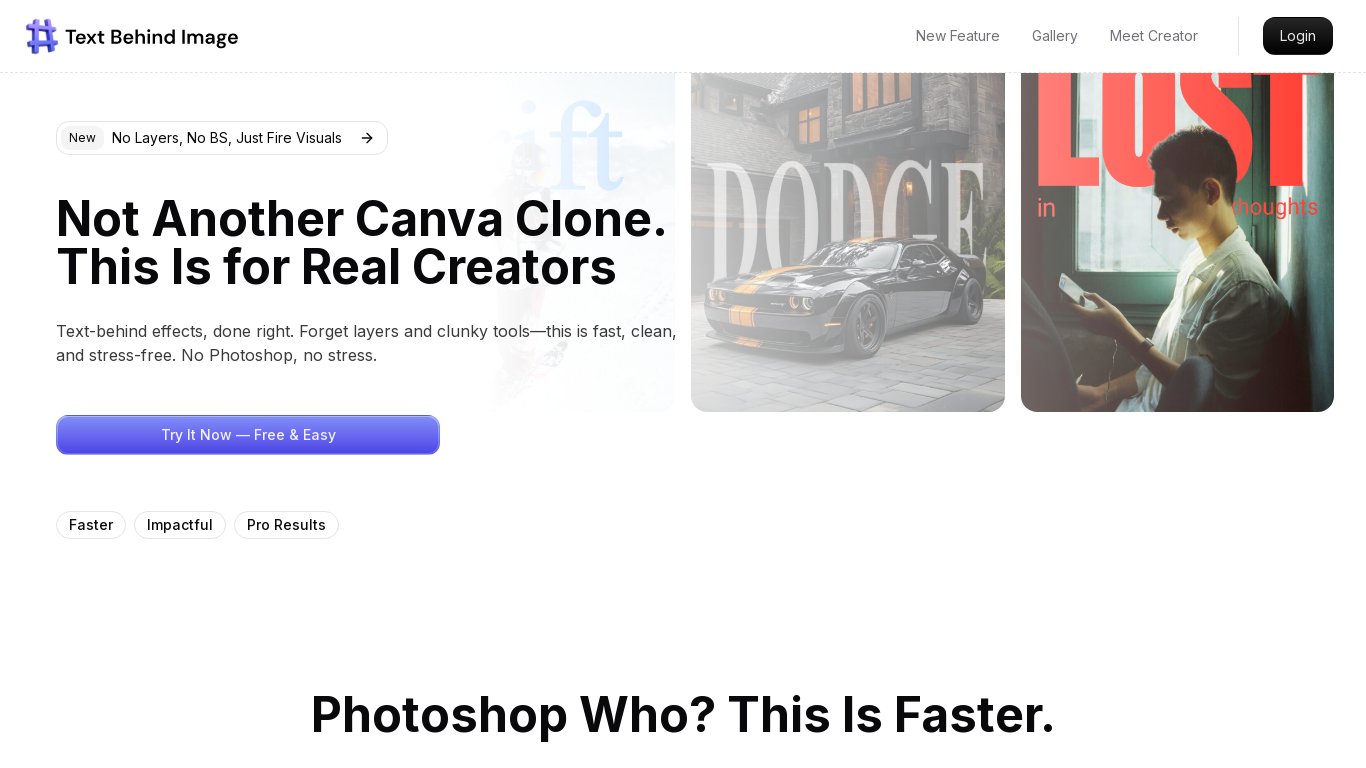This screenshot has height=768, width=1366.
Task: Open the Meet Creator link
Action: pos(1153,36)
